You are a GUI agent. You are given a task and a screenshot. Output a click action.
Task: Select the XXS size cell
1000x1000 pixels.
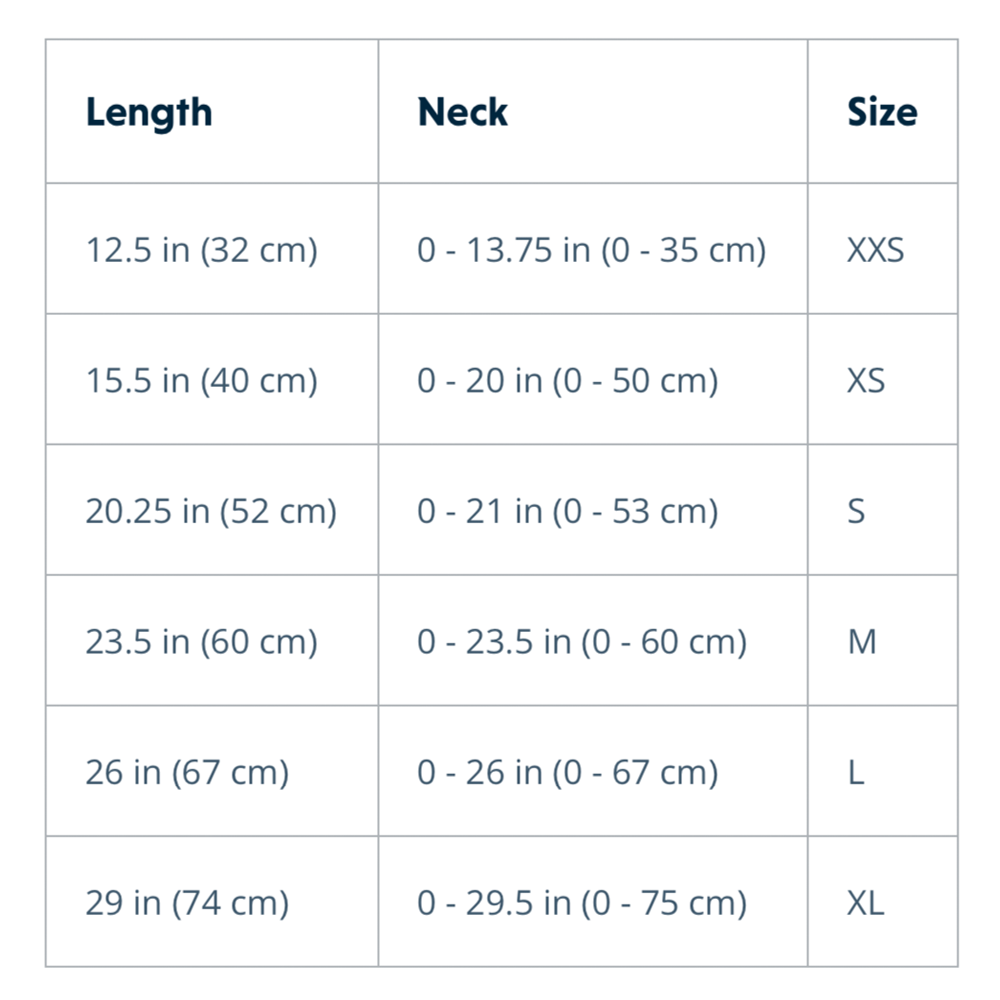click(875, 249)
